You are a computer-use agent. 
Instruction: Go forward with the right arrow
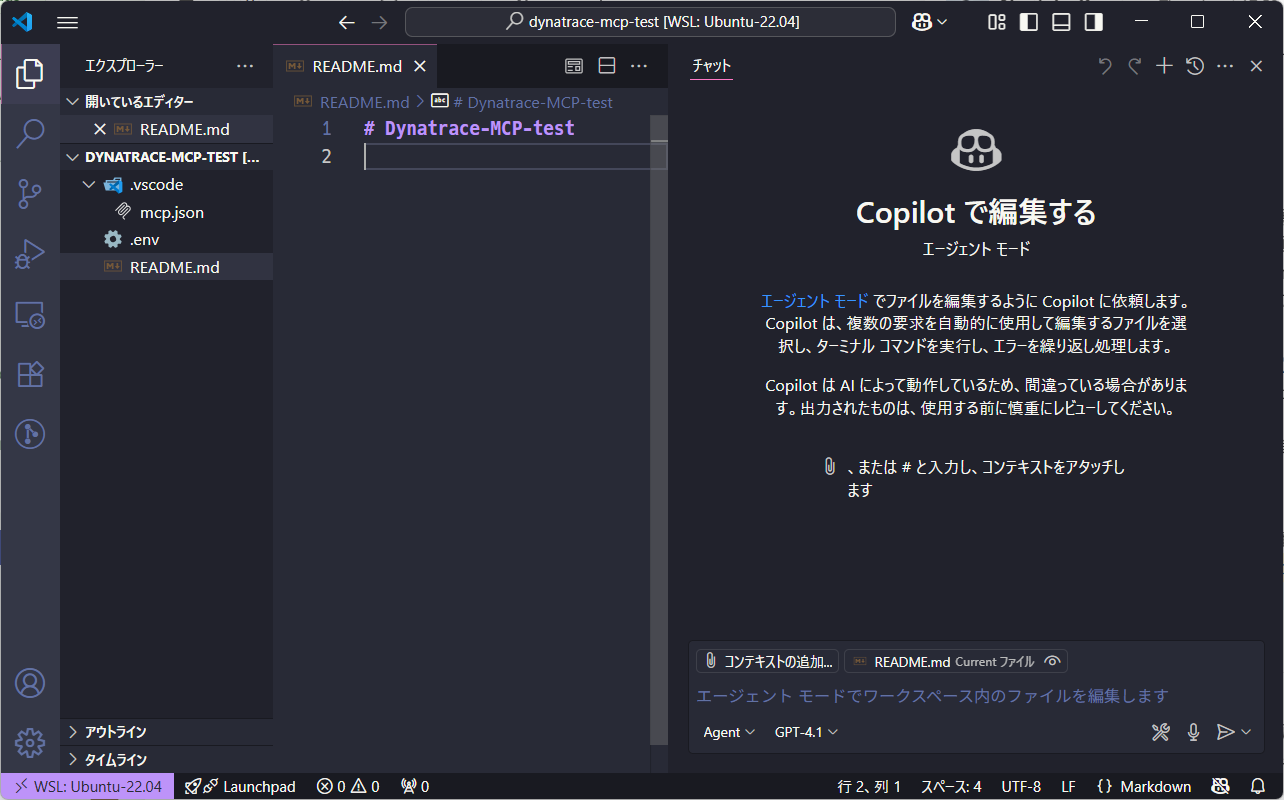[379, 22]
